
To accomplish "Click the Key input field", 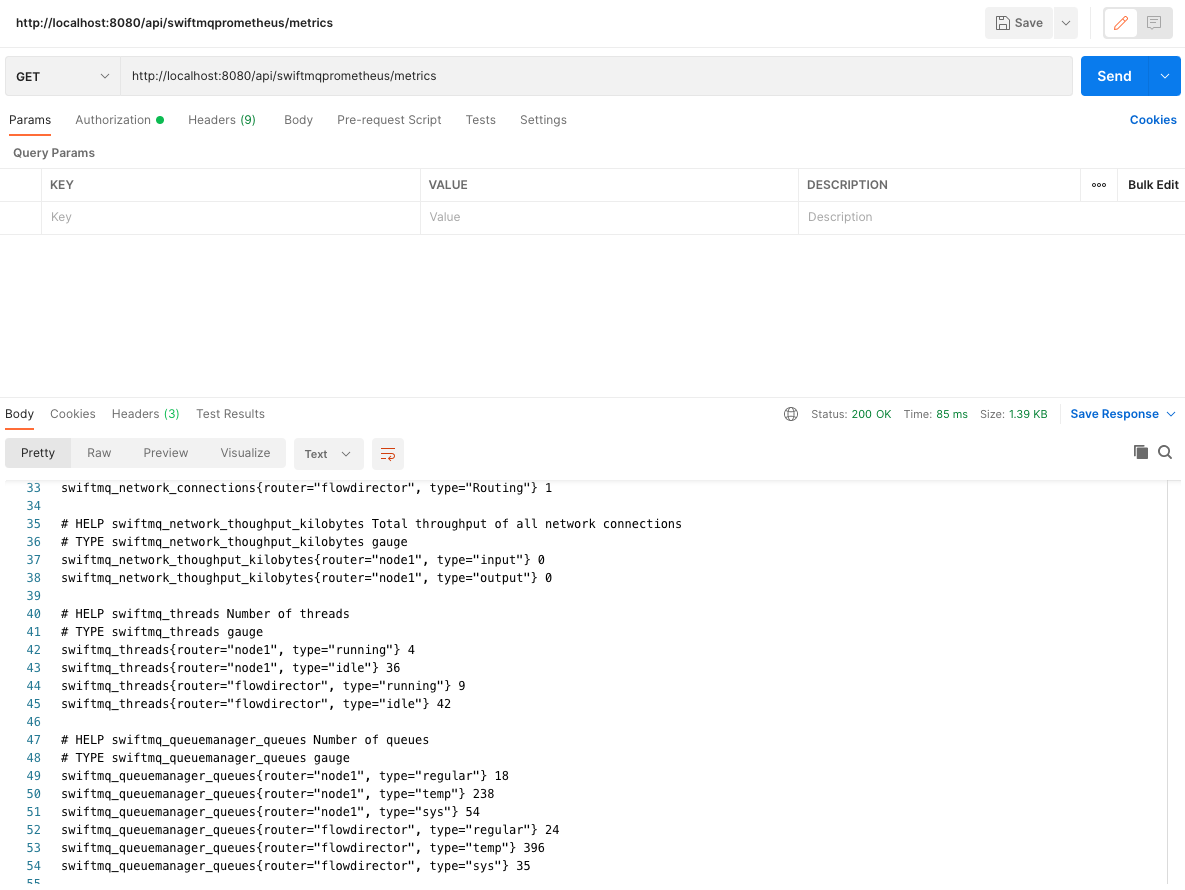I will point(230,217).
